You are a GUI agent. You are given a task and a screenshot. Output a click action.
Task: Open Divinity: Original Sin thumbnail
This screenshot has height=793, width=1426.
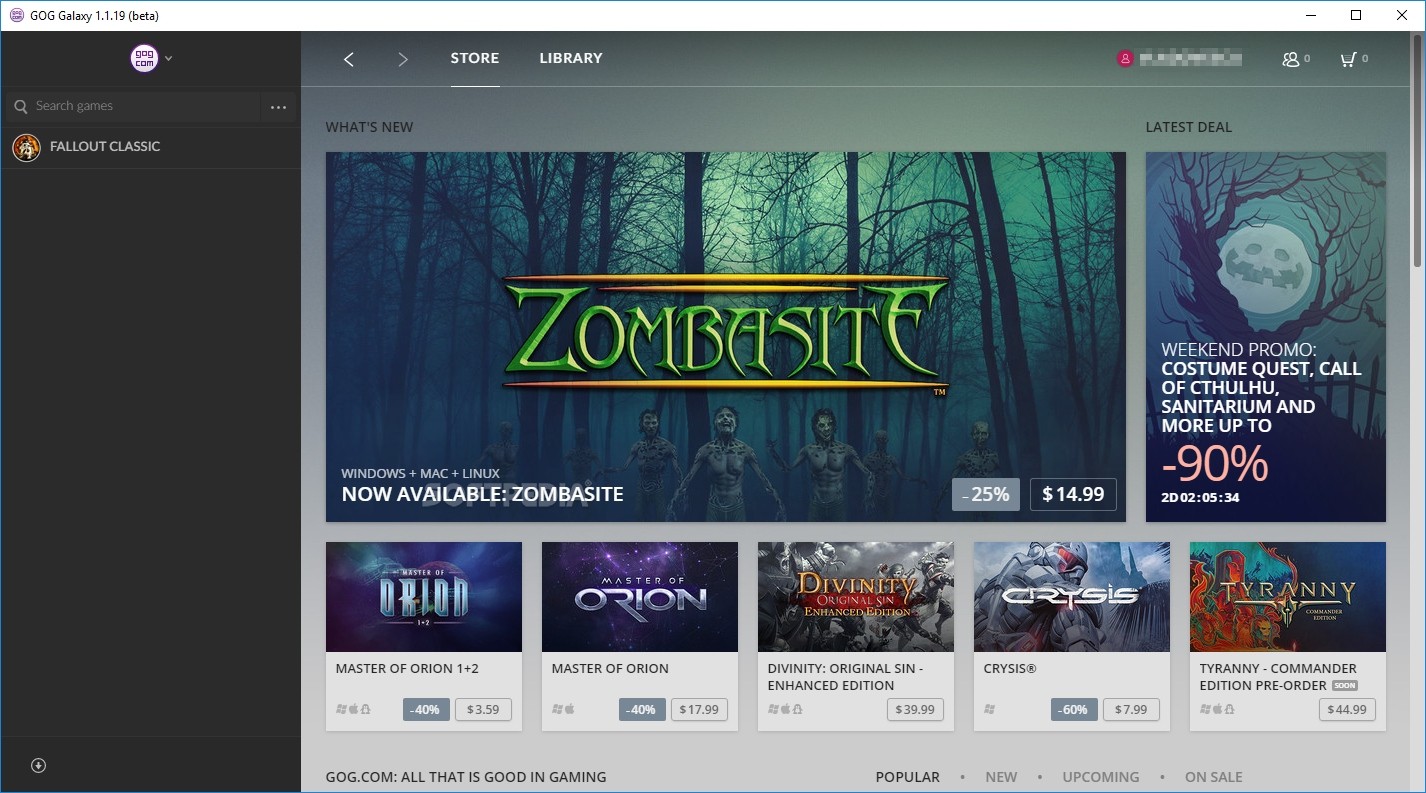(856, 597)
